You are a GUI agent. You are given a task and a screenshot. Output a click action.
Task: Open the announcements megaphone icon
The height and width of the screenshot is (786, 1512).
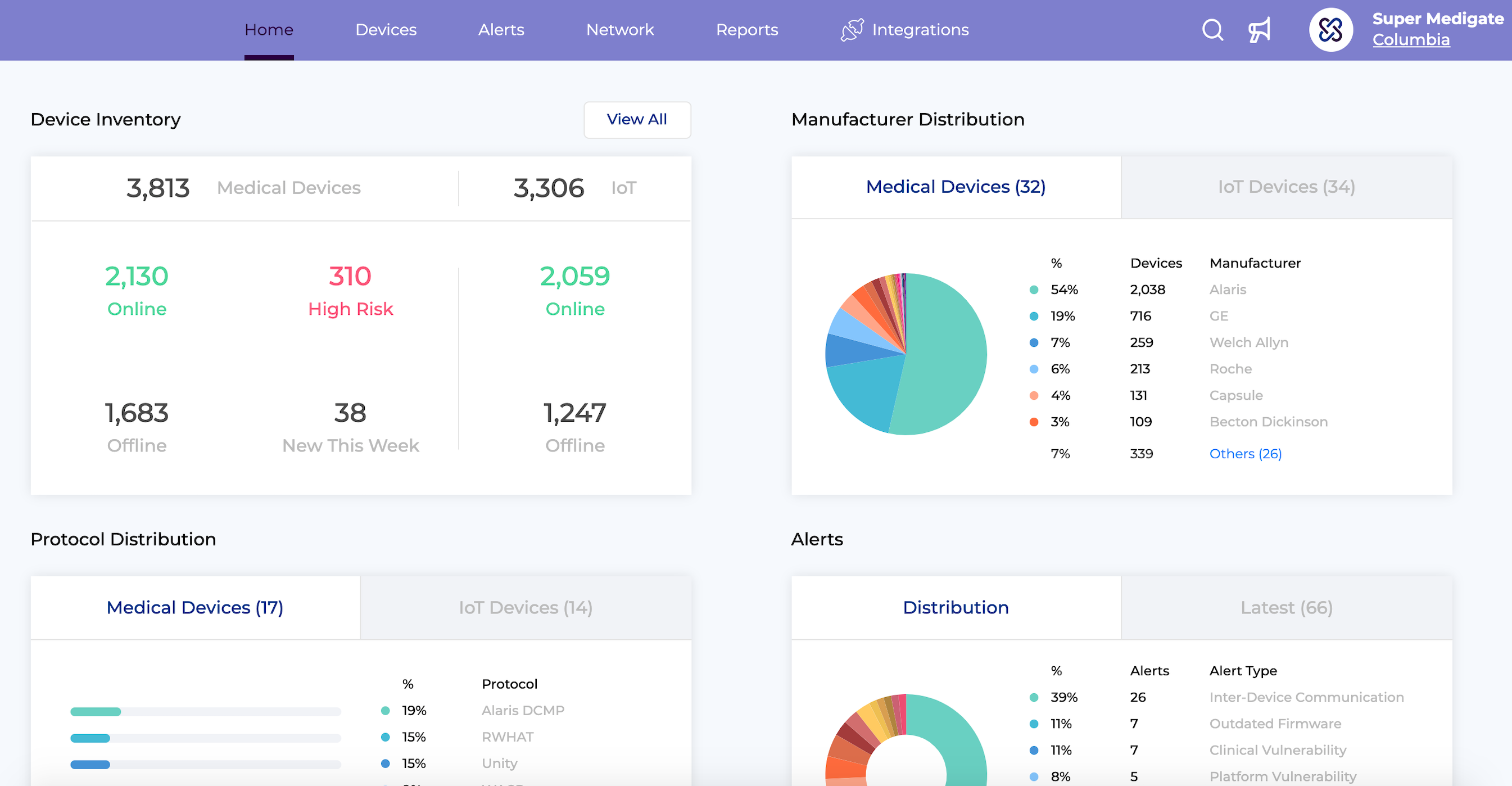[1260, 29]
